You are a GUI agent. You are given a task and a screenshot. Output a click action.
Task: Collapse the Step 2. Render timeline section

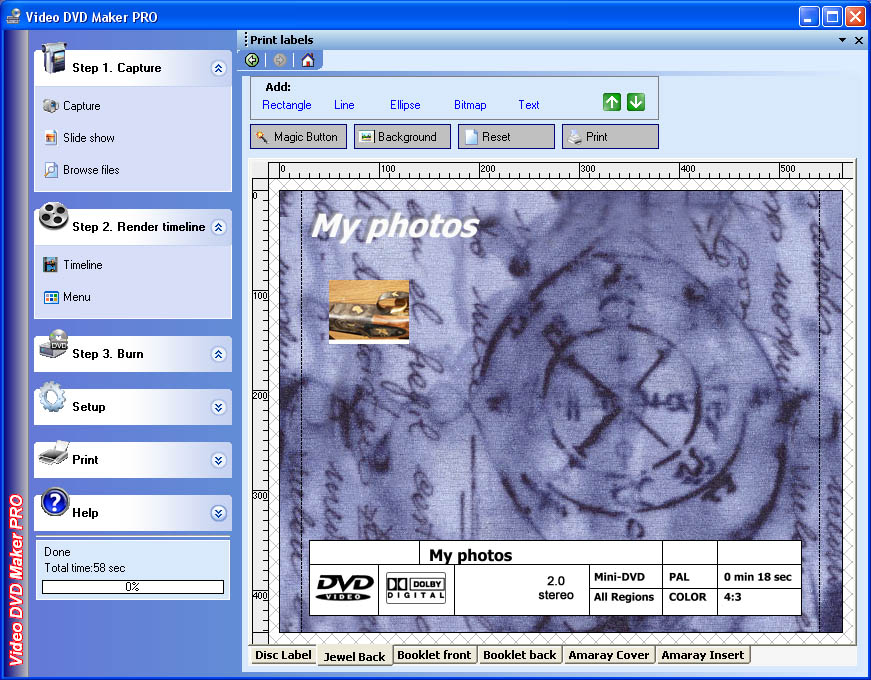218,228
